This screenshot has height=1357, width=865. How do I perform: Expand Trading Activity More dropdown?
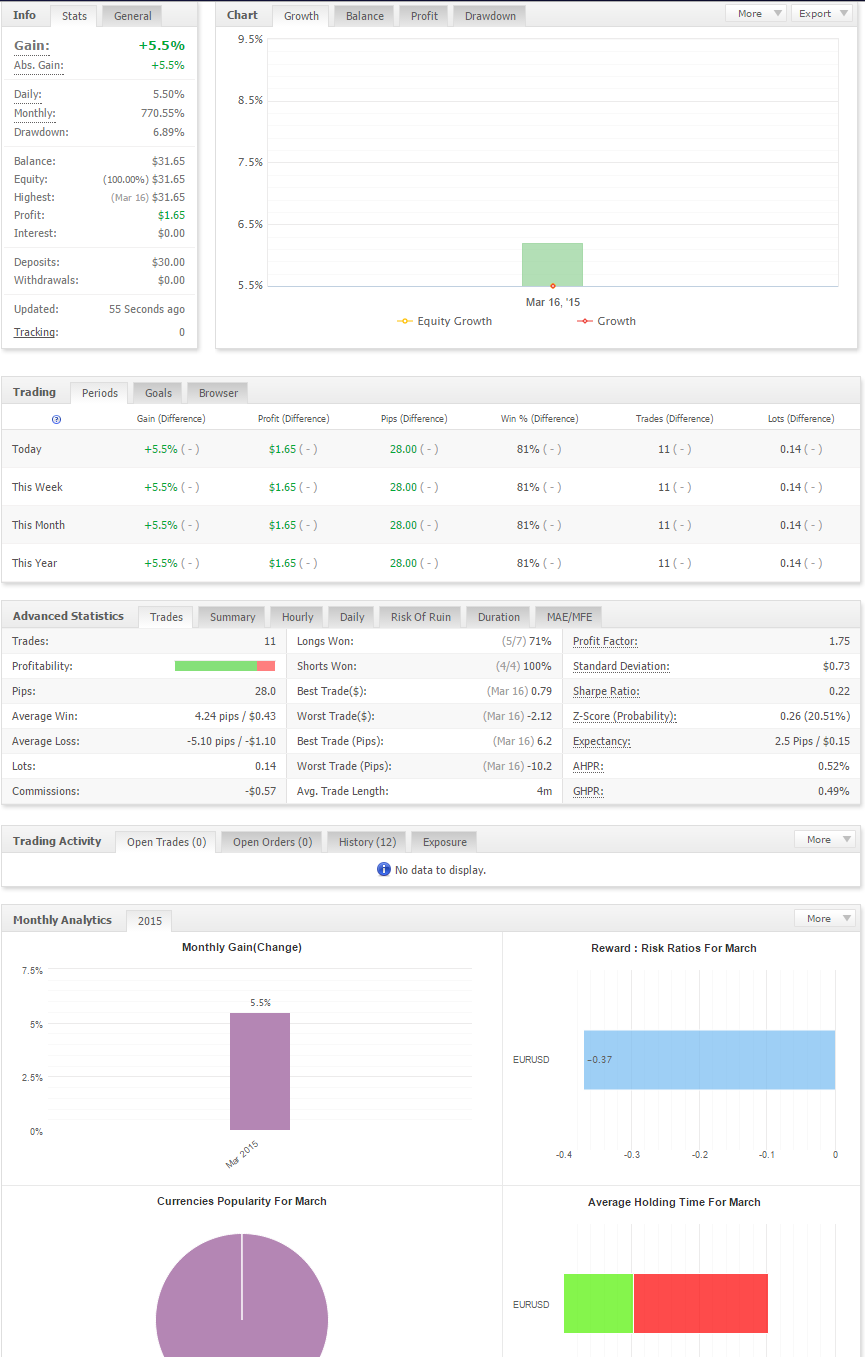tap(825, 840)
